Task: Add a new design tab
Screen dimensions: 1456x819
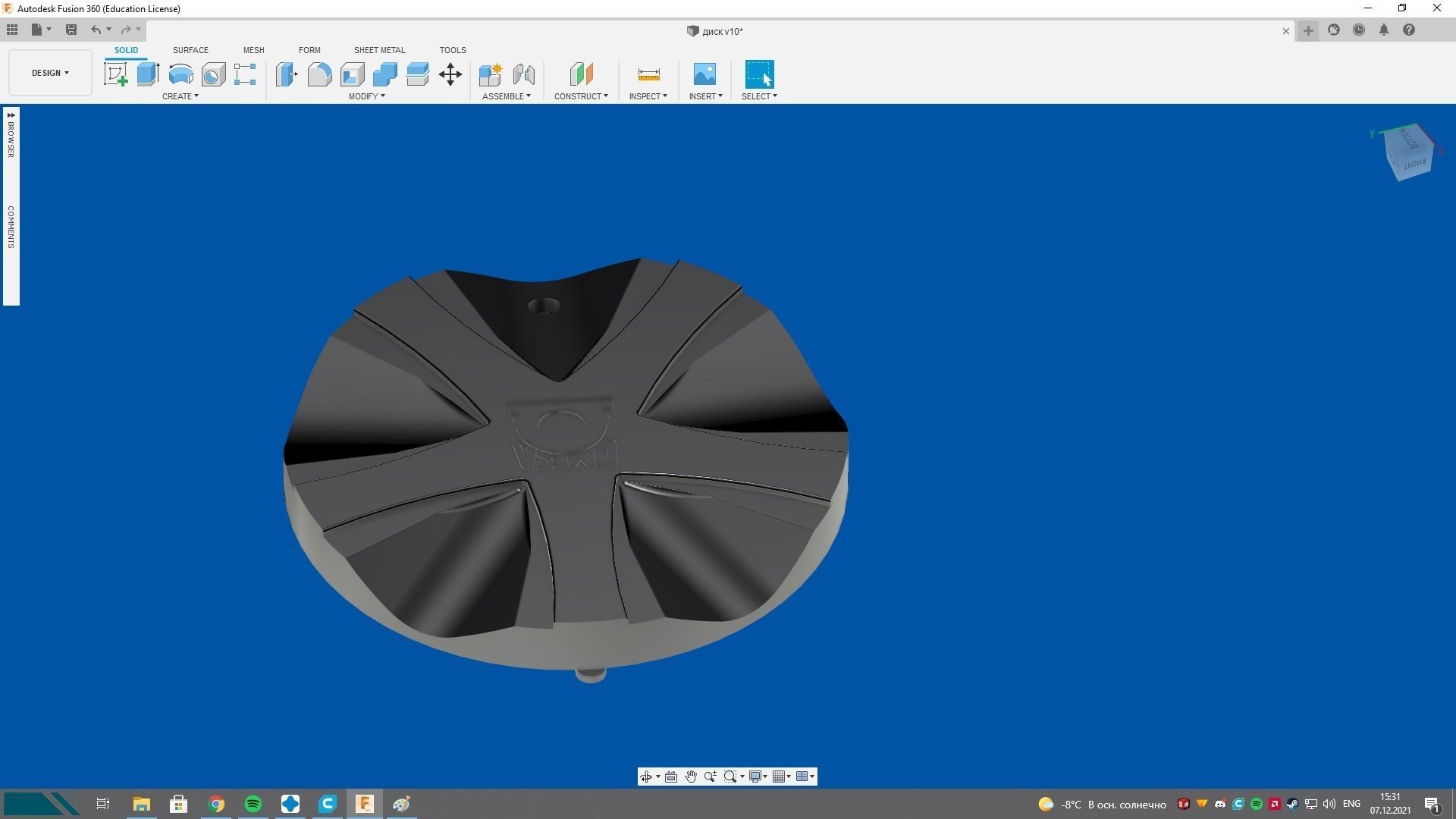Action: coord(1308,30)
